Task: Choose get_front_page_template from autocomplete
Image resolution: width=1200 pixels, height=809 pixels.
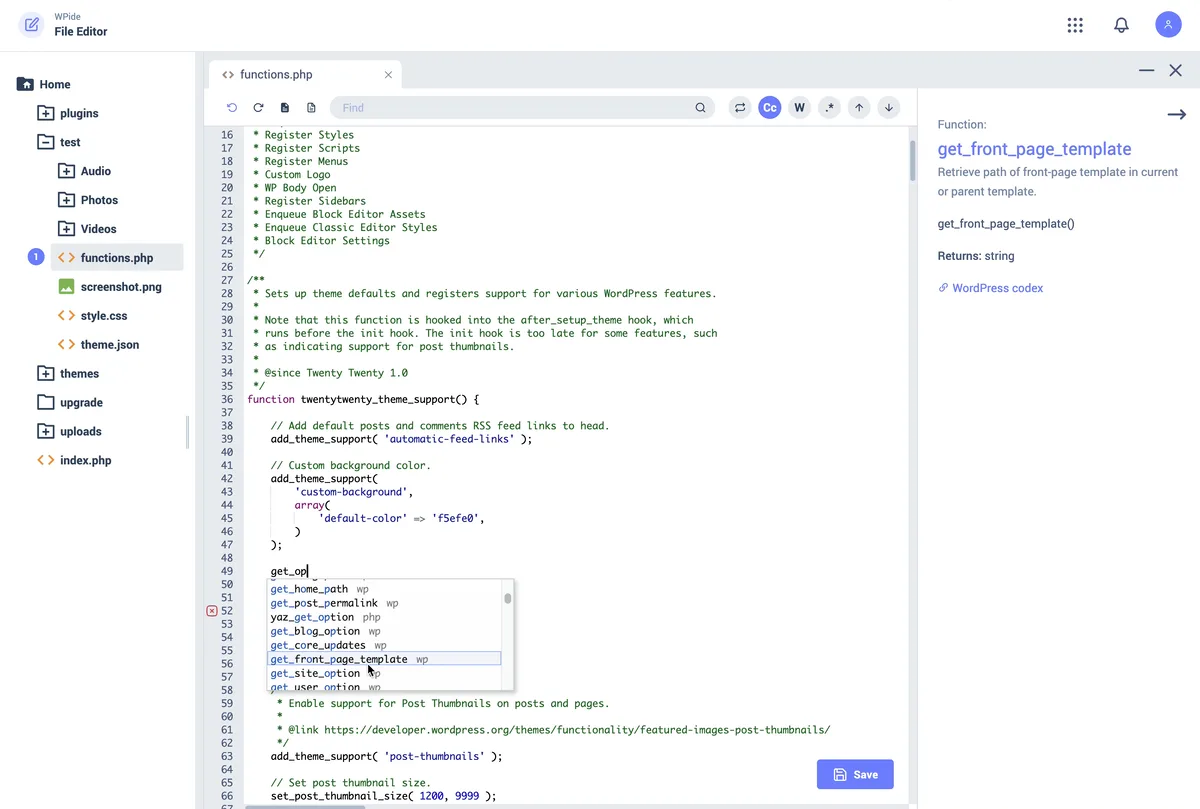Action: (x=385, y=659)
